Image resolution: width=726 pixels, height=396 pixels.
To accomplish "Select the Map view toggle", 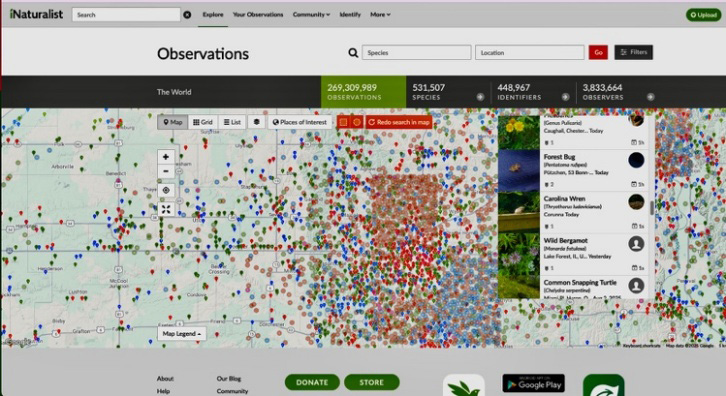I will [x=173, y=122].
